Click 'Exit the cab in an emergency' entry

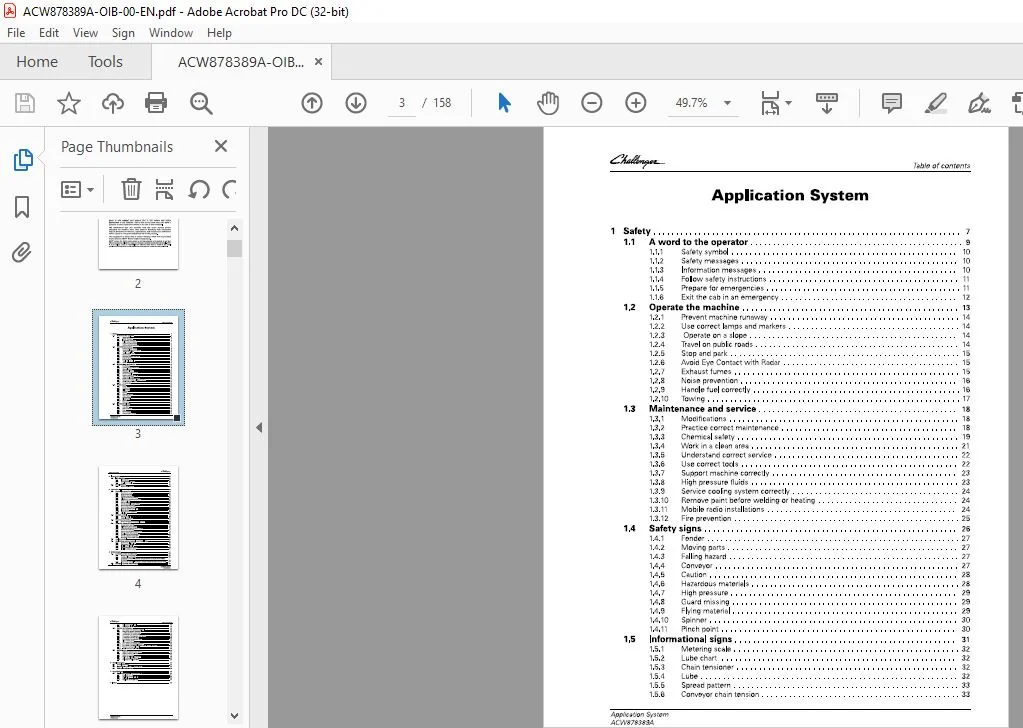pyautogui.click(x=729, y=297)
